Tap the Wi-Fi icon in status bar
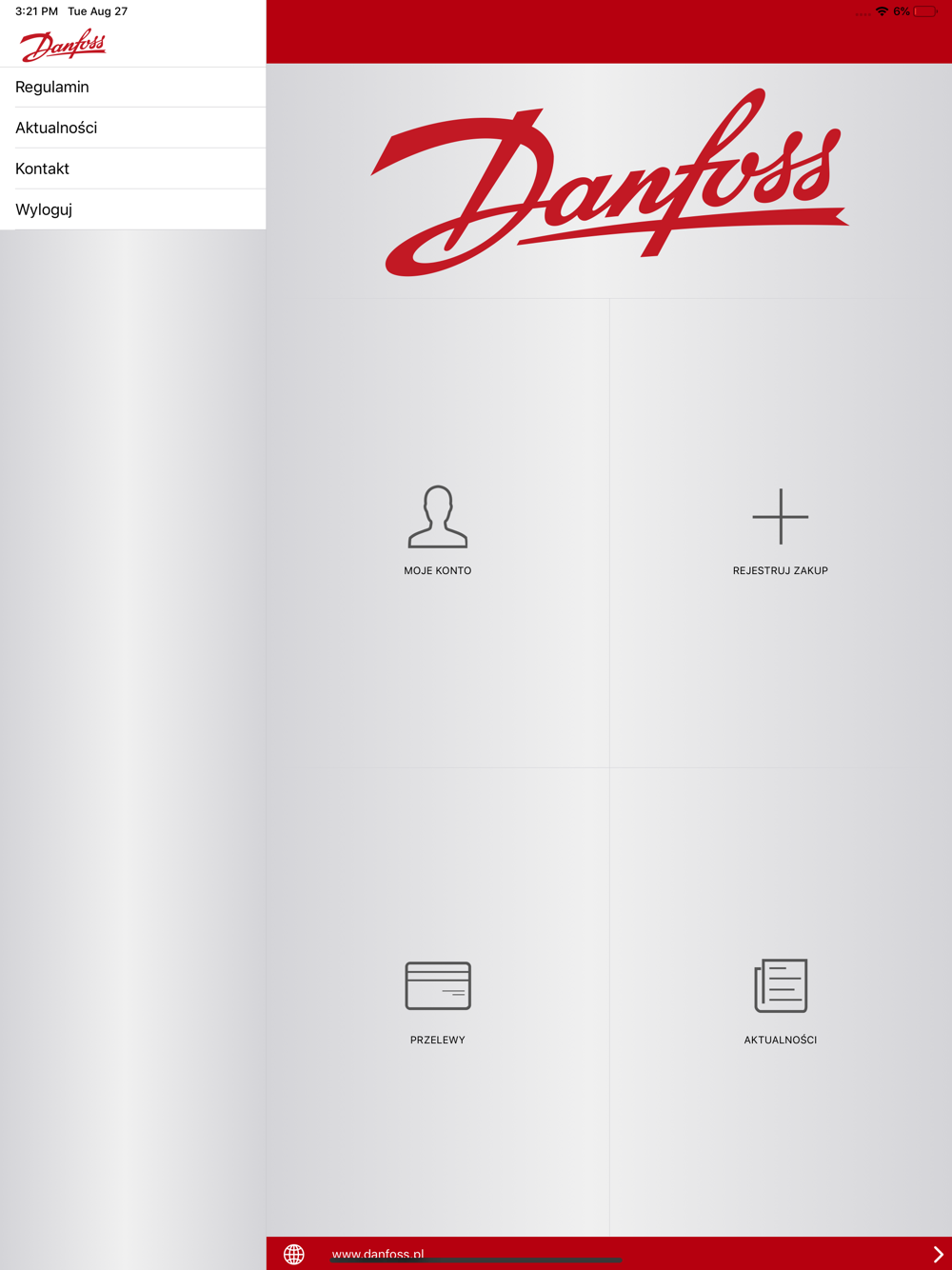The image size is (952, 1270). [x=883, y=11]
